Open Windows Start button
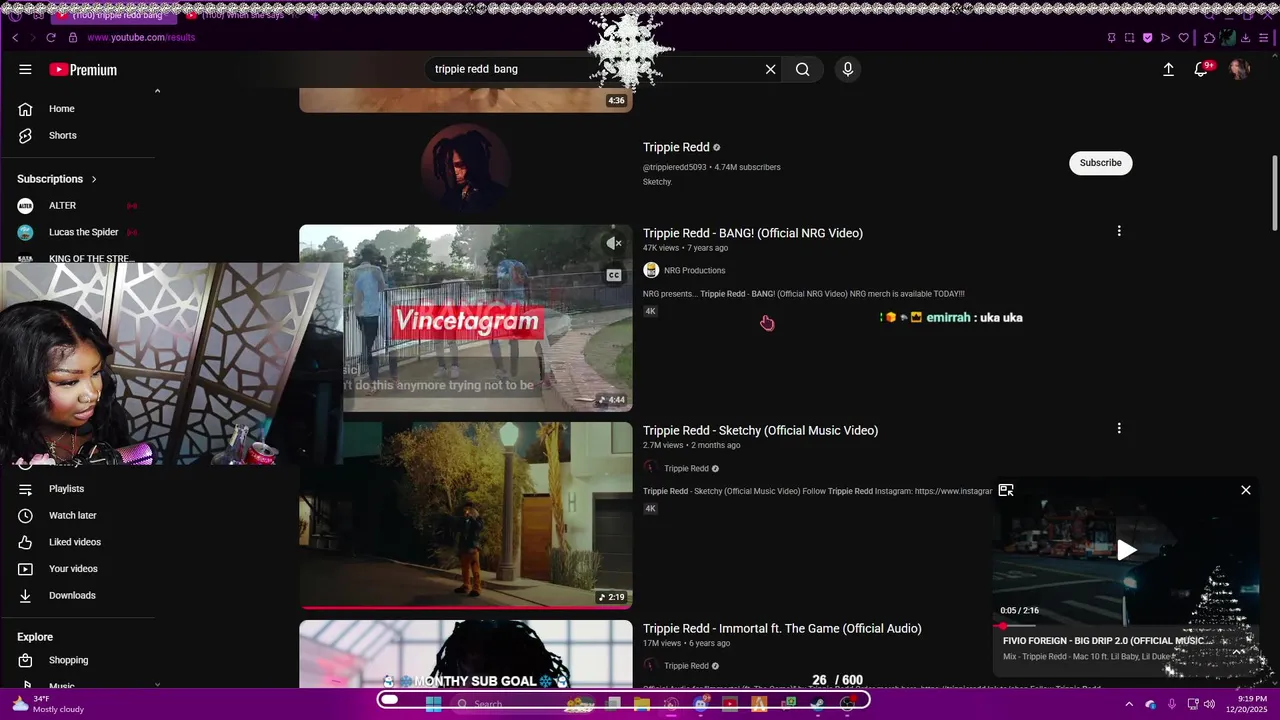The width and height of the screenshot is (1280, 720). (x=433, y=704)
